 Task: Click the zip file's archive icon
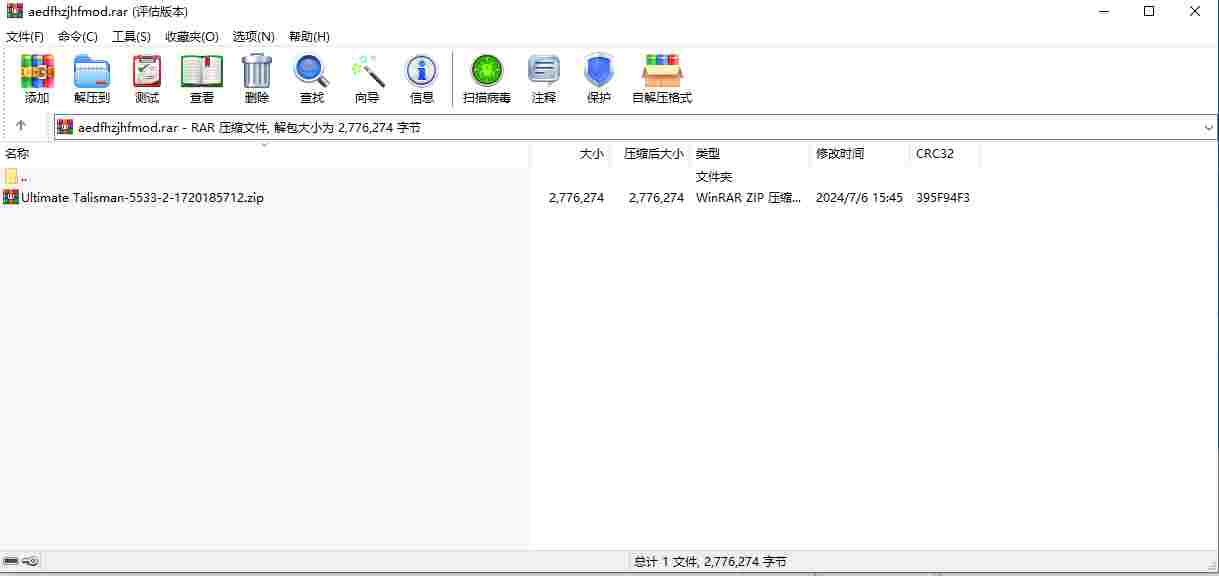(11, 197)
